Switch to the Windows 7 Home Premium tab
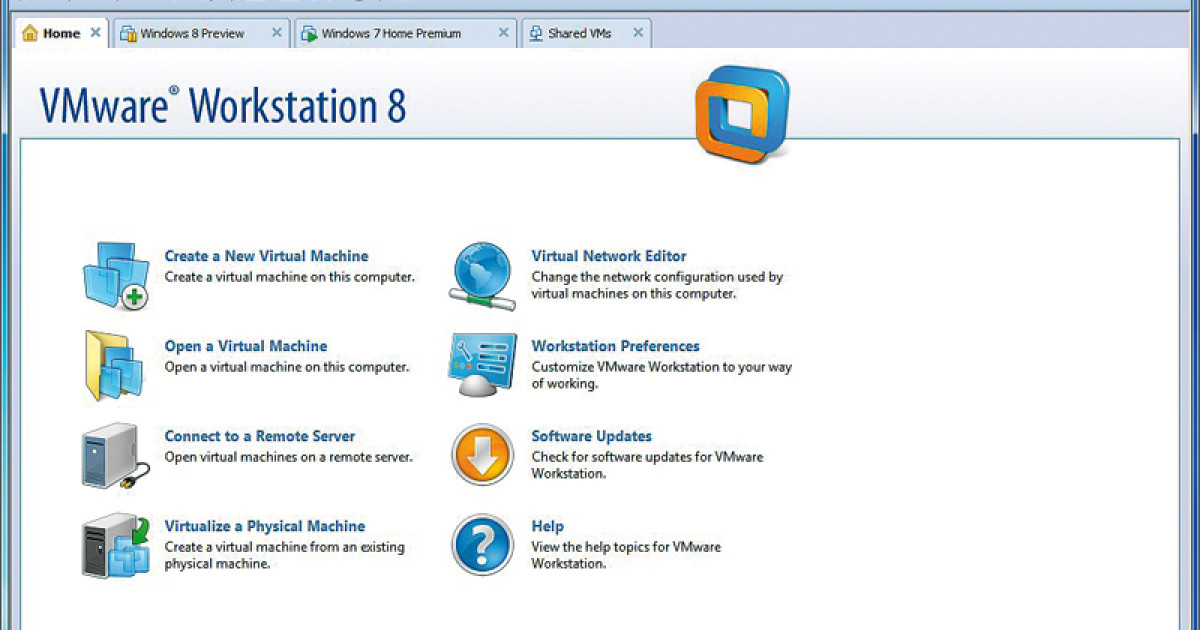The image size is (1200, 630). click(406, 33)
